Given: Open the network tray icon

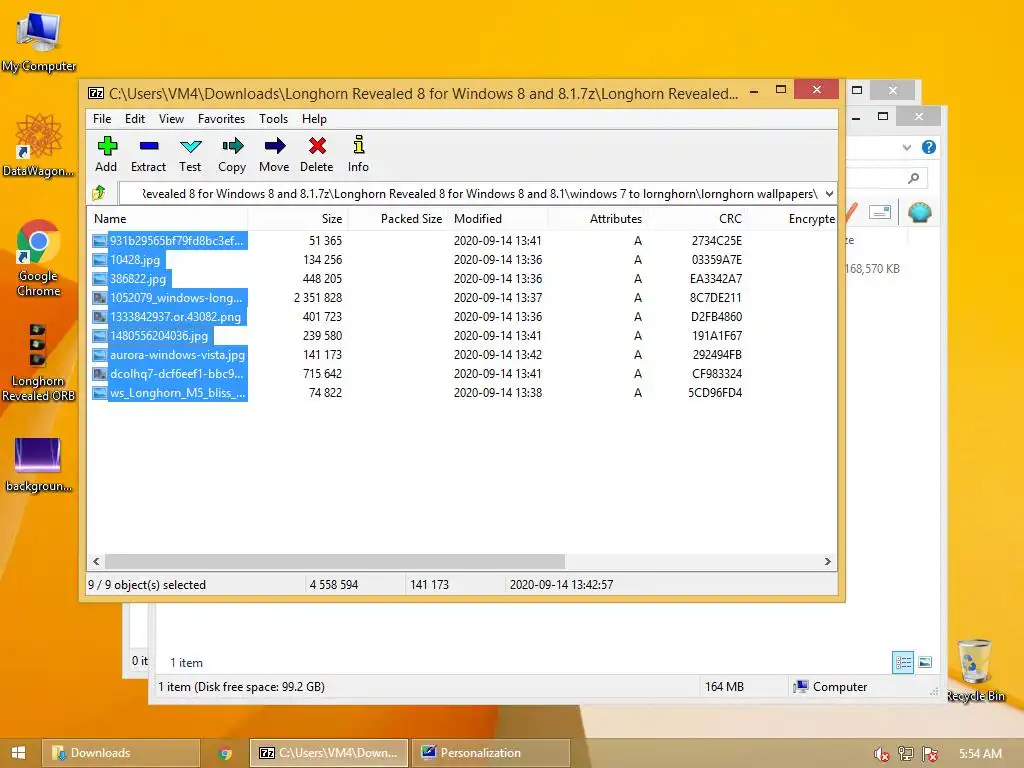Looking at the screenshot, I should coord(906,754).
